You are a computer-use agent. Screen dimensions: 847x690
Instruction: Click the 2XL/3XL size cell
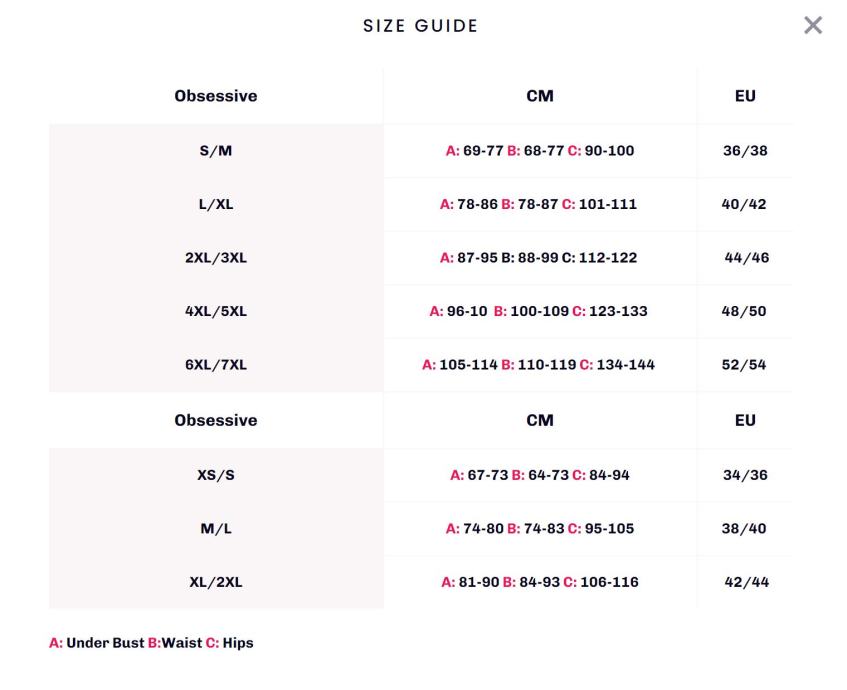pyautogui.click(x=216, y=258)
